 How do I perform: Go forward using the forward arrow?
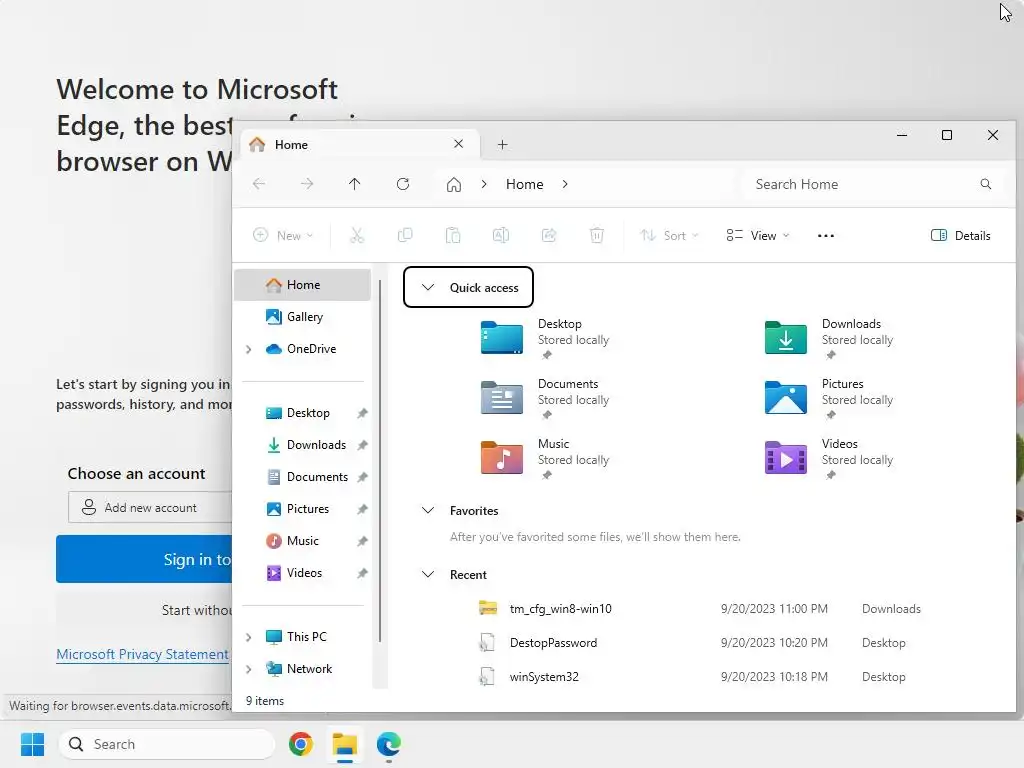(x=307, y=184)
